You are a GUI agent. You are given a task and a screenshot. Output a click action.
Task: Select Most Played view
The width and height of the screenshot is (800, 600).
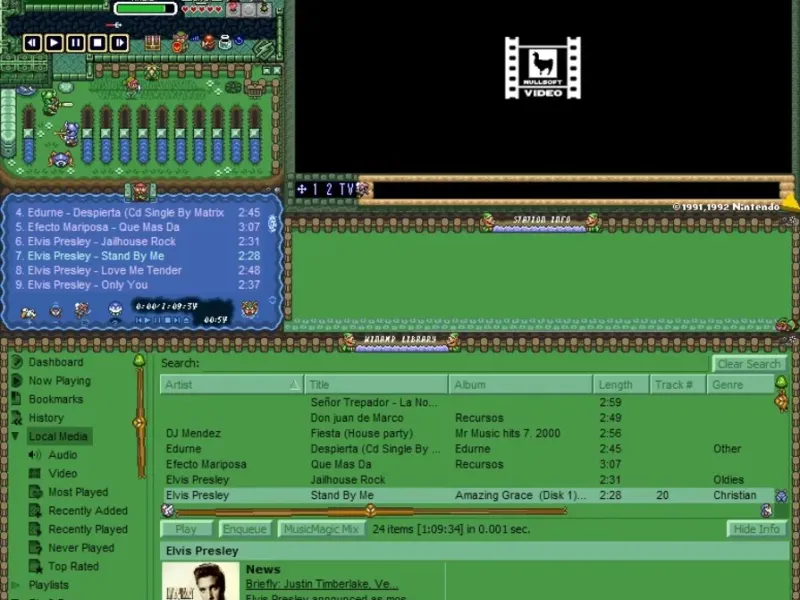coord(78,492)
